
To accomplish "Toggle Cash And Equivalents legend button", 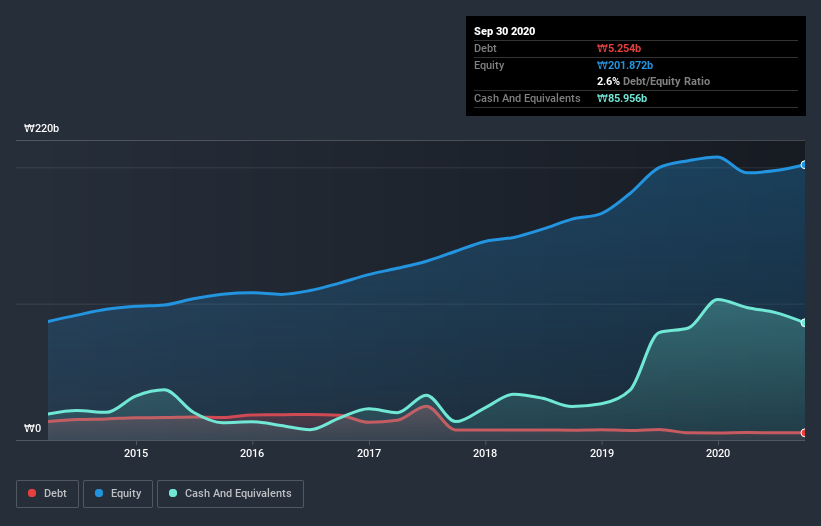I will coord(230,494).
